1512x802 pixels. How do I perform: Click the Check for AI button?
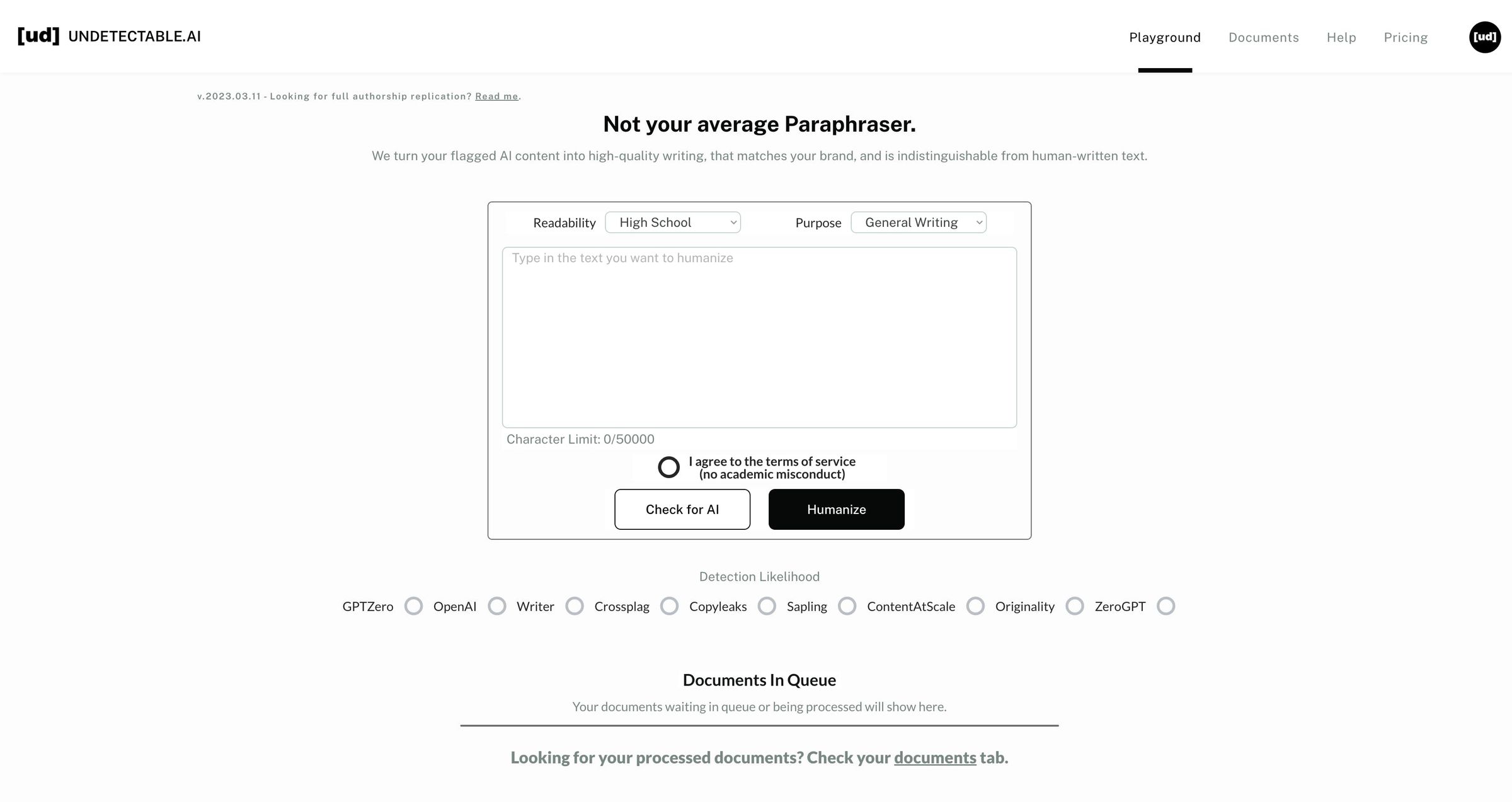tap(682, 509)
